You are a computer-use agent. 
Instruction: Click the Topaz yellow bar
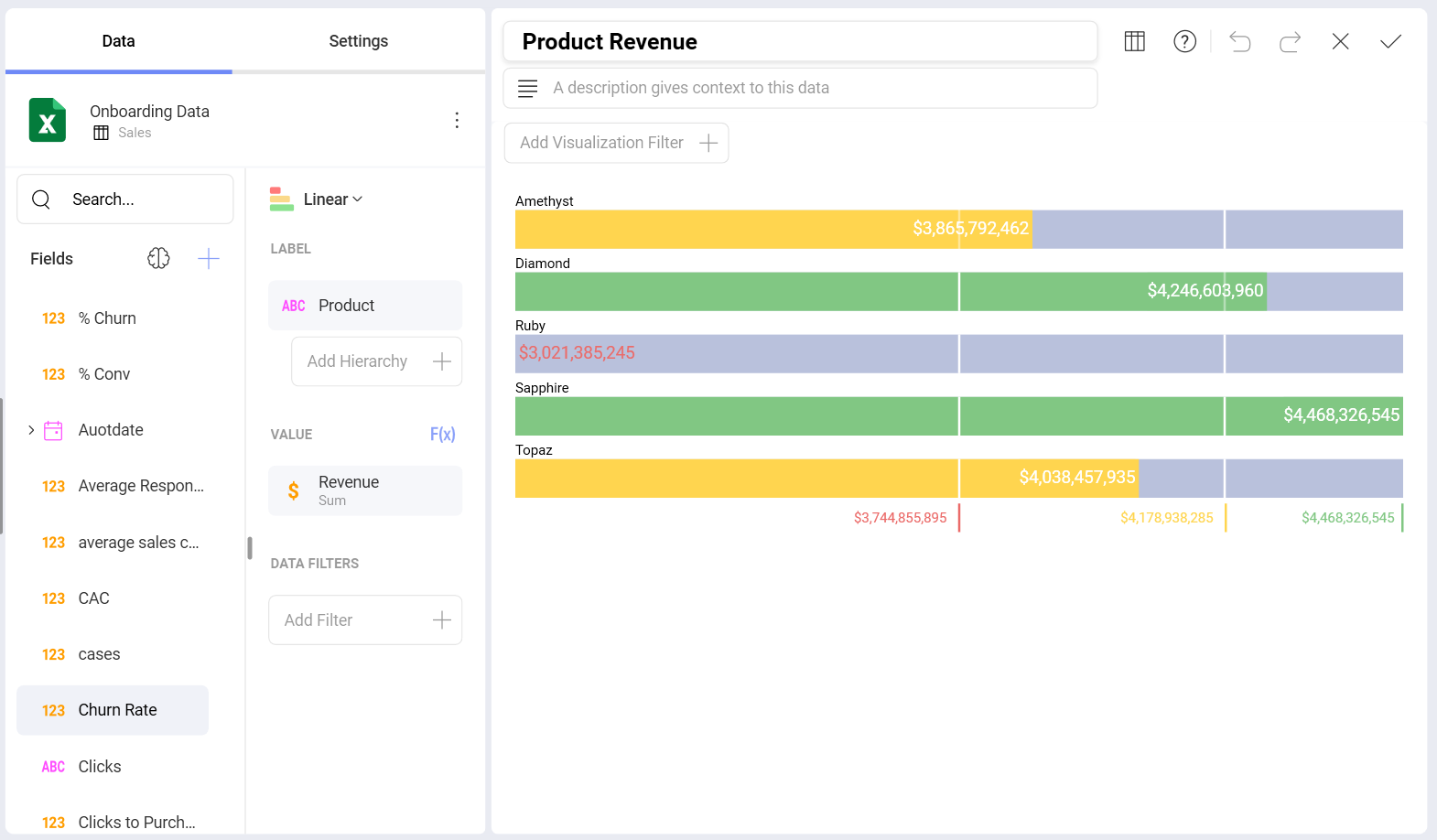(827, 479)
